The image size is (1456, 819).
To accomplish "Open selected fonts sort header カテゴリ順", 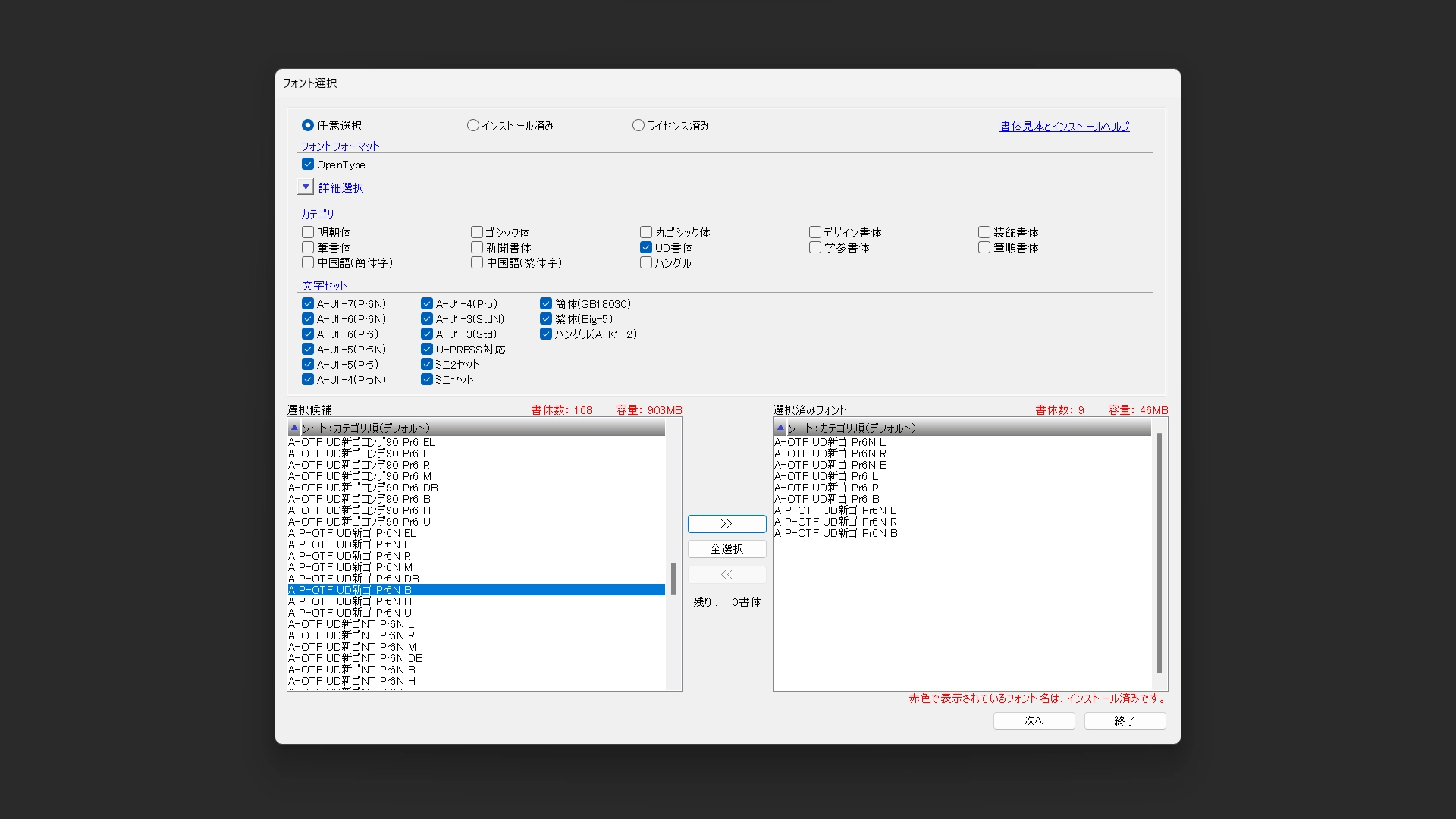I will (x=851, y=428).
